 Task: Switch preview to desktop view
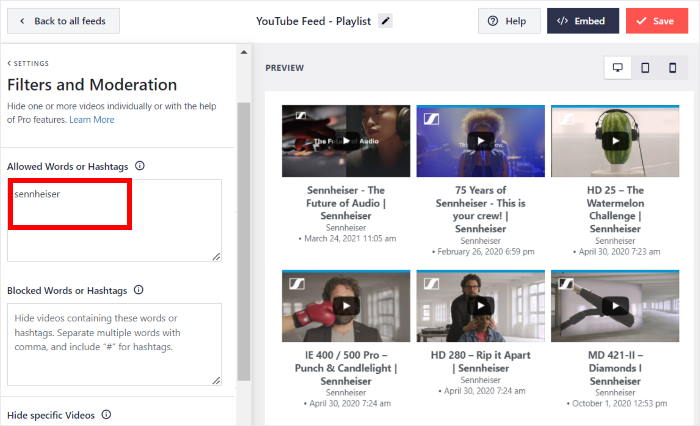(617, 68)
